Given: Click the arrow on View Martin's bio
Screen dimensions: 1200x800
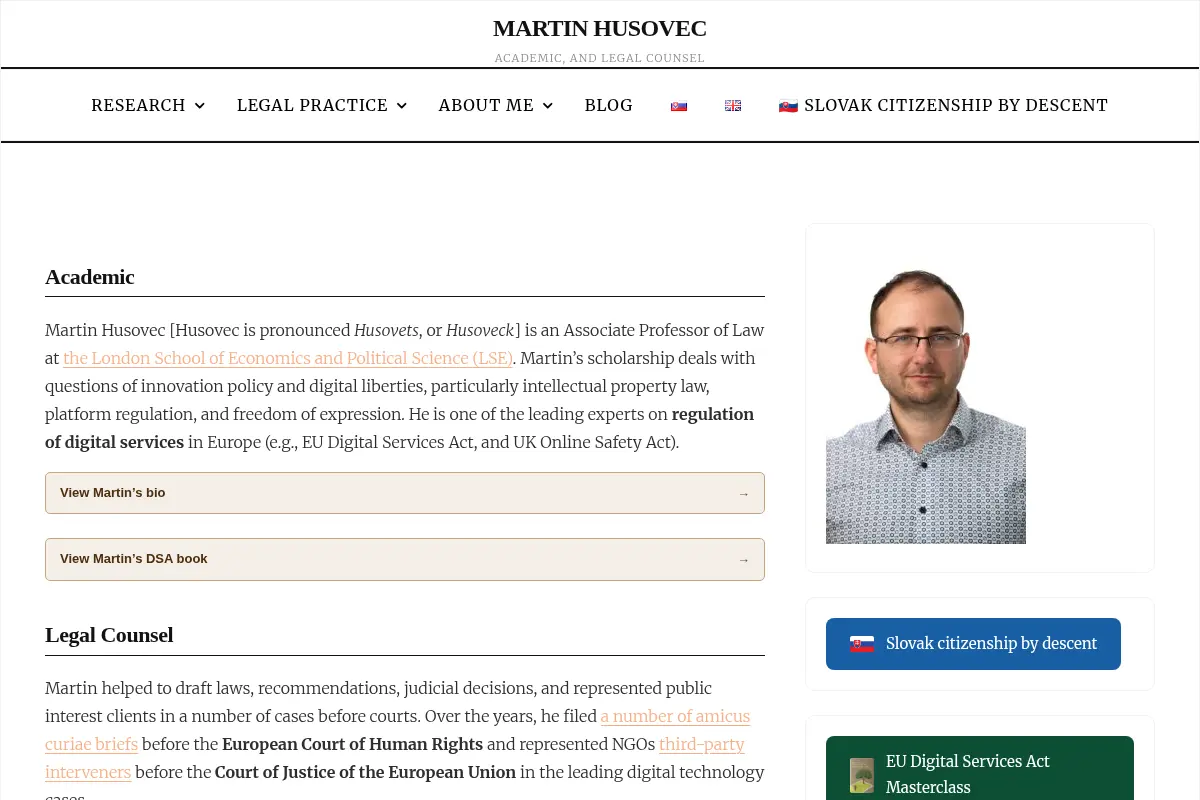Looking at the screenshot, I should pyautogui.click(x=744, y=494).
